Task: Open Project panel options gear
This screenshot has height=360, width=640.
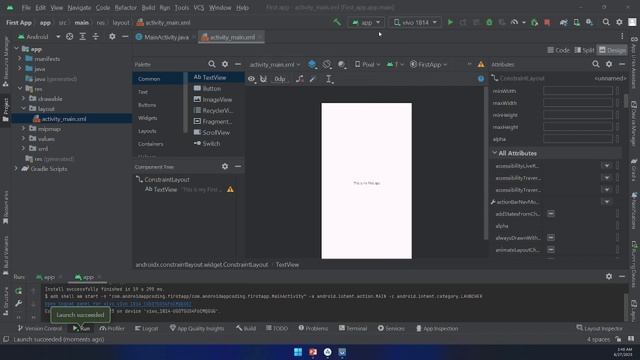Action: [112, 37]
